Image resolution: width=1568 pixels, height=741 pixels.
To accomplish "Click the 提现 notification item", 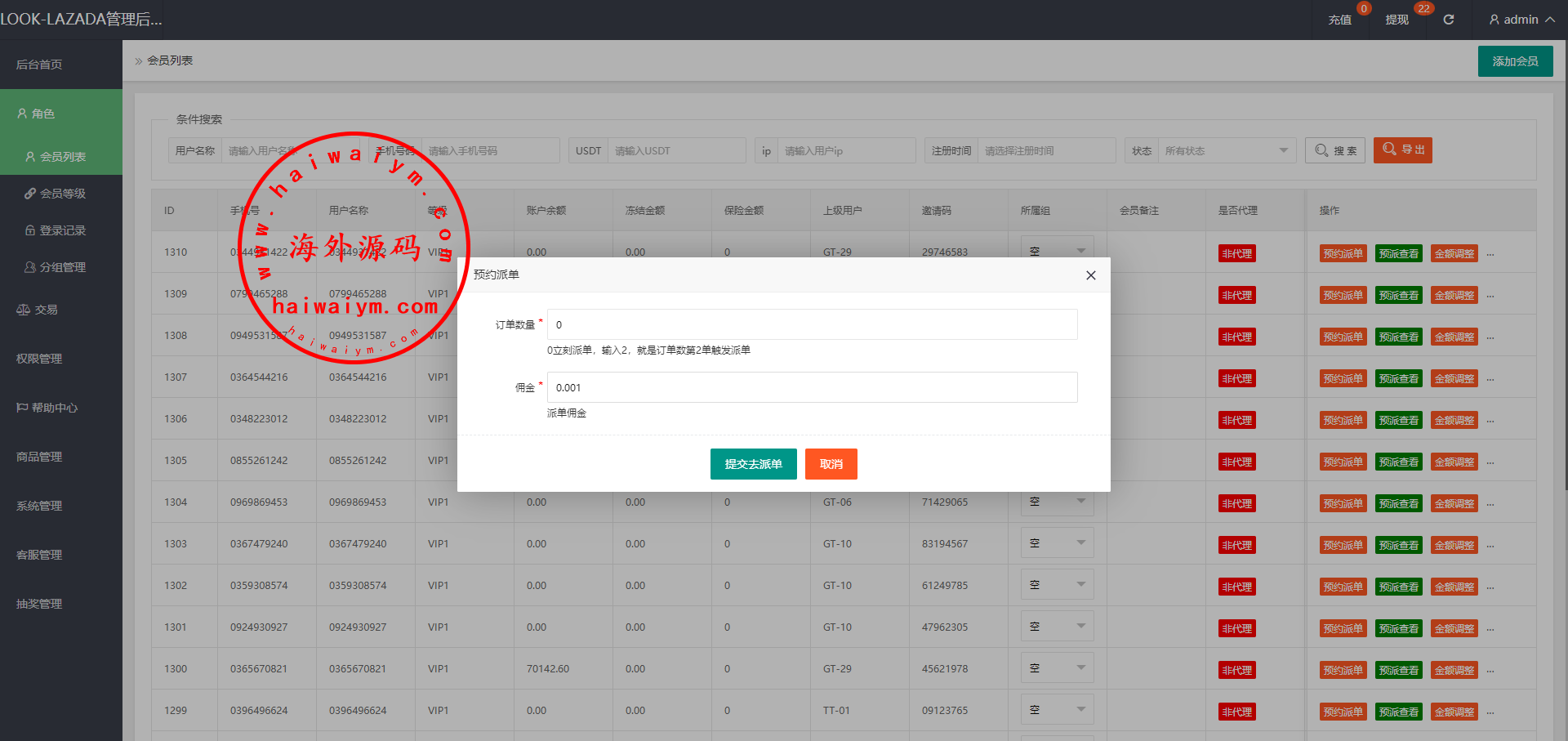I will 1397,20.
